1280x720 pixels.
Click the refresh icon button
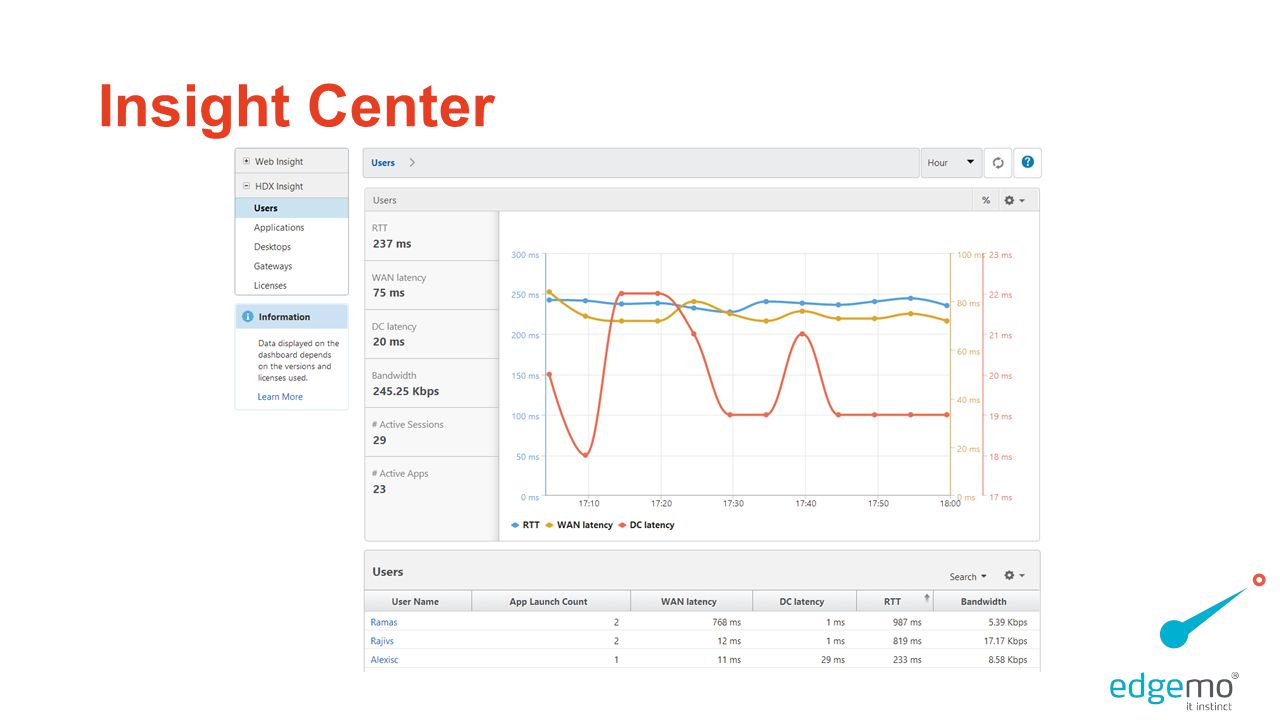point(998,163)
